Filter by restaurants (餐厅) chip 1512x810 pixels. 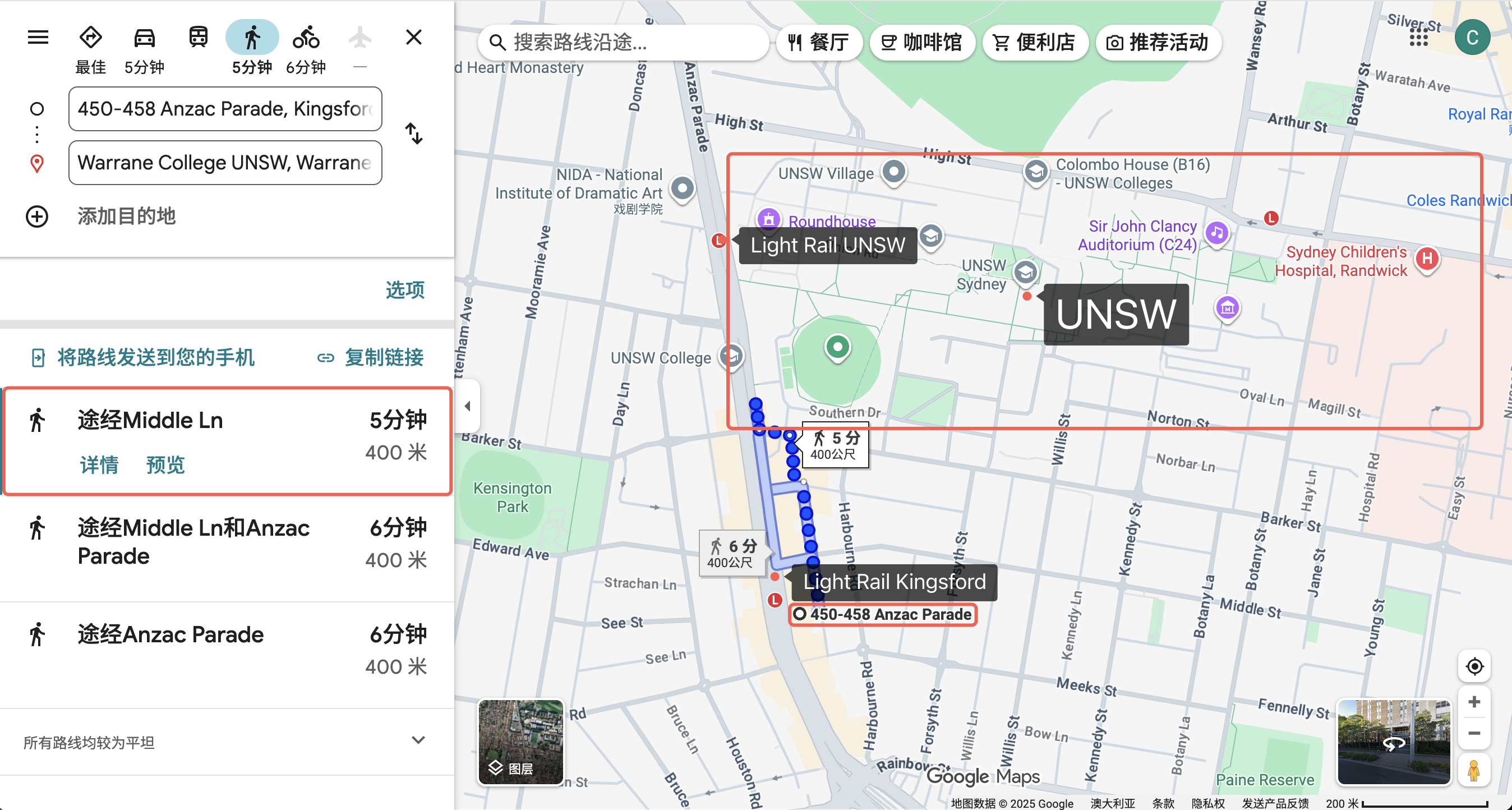click(818, 42)
